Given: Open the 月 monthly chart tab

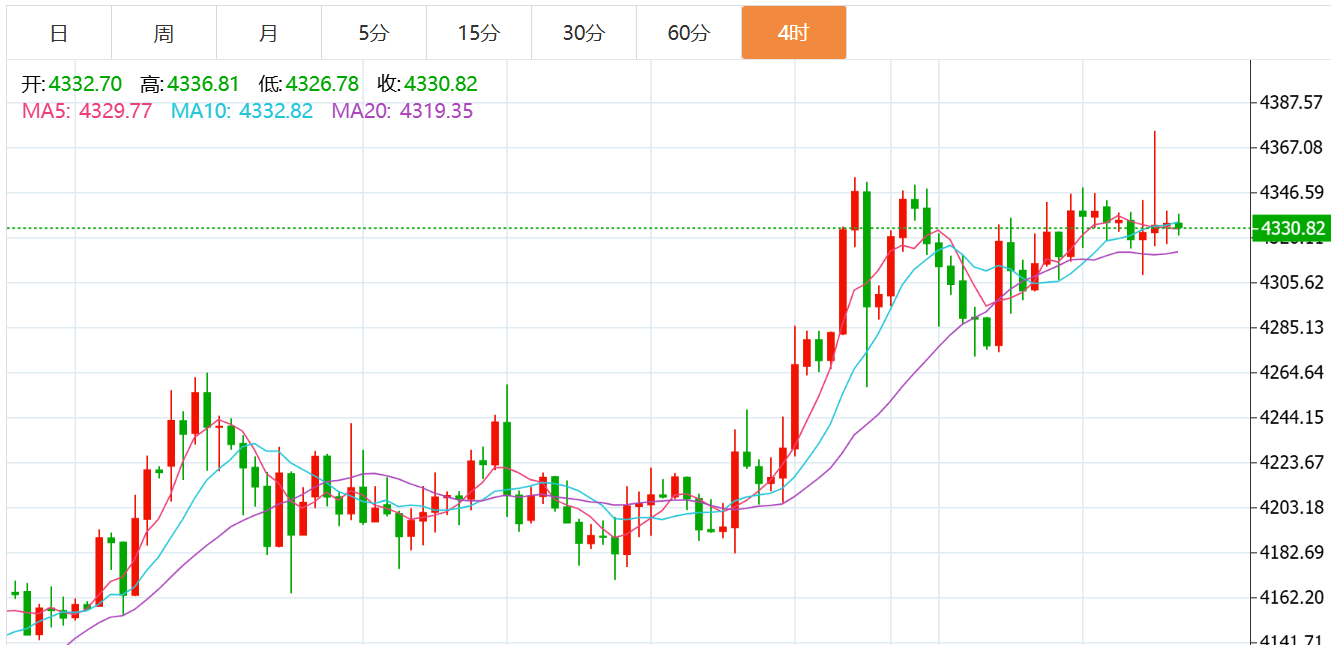Looking at the screenshot, I should pos(268,33).
